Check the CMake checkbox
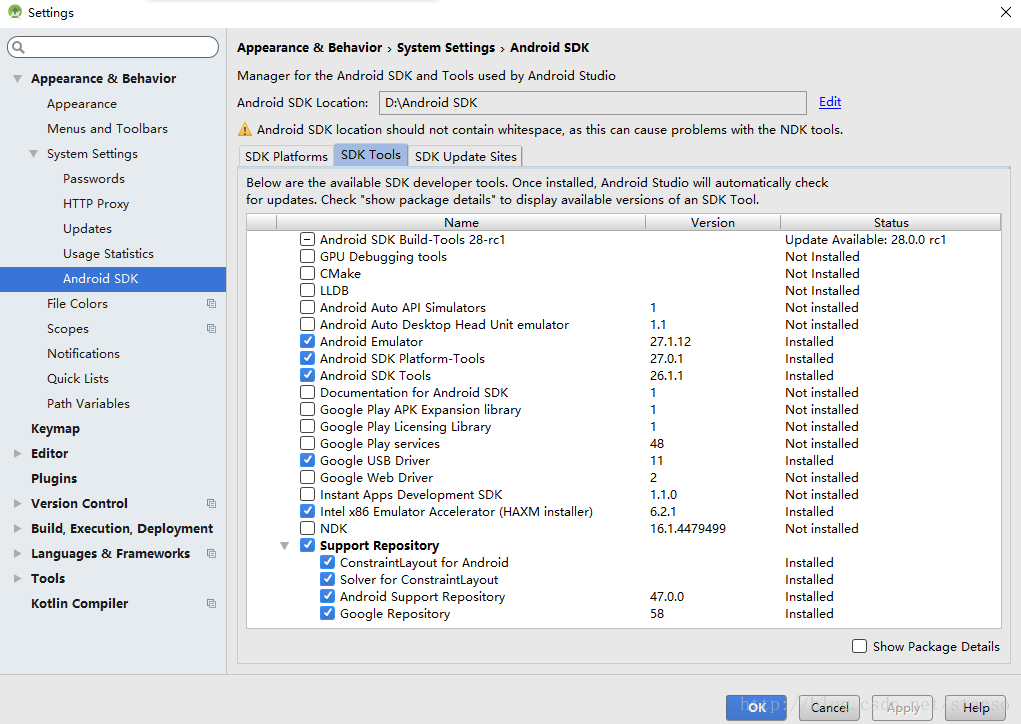 click(307, 273)
